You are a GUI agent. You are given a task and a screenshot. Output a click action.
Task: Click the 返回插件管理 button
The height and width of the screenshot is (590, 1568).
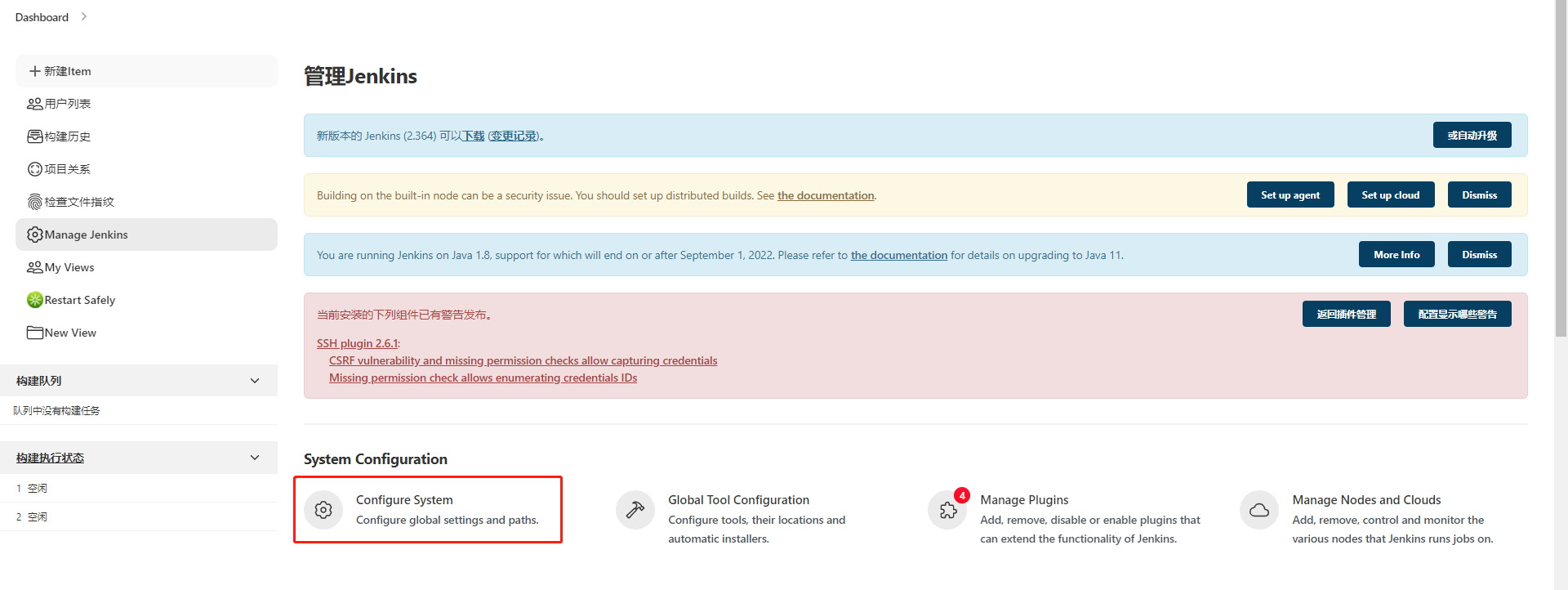click(x=1347, y=314)
